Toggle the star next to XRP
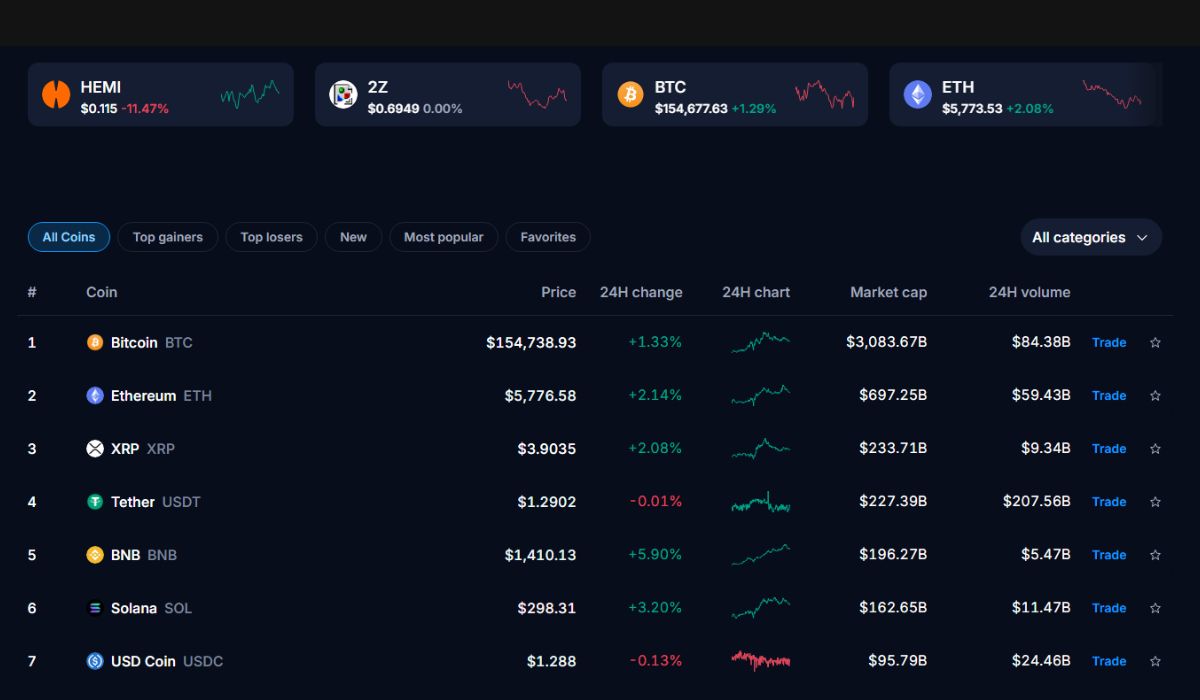This screenshot has width=1200, height=700. coord(1155,448)
